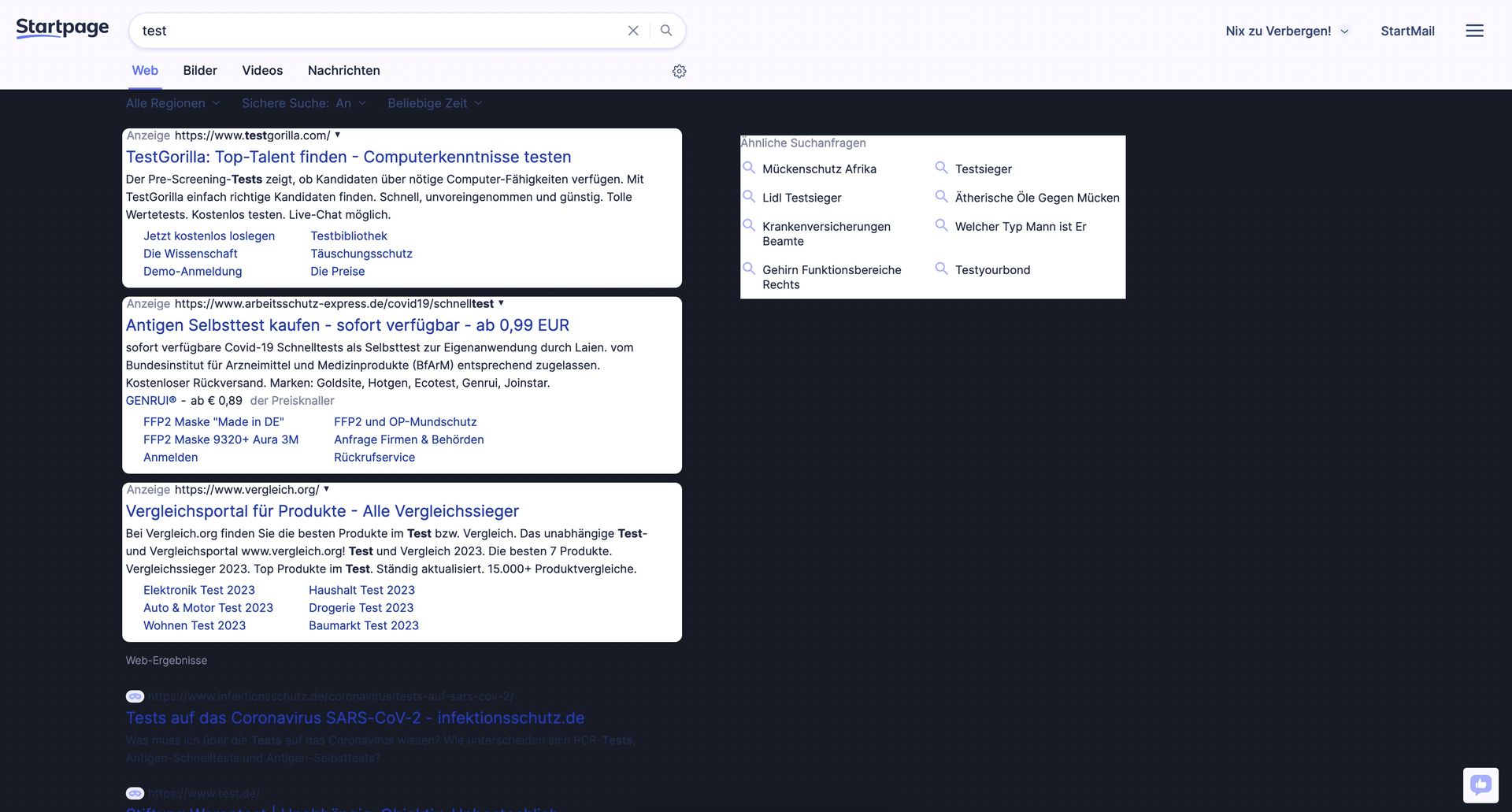Click the magnifying glass search icon

666,31
